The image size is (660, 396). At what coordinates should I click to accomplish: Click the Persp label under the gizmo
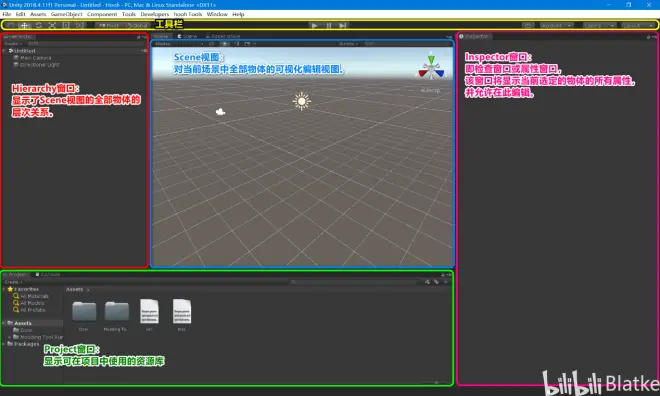point(431,90)
